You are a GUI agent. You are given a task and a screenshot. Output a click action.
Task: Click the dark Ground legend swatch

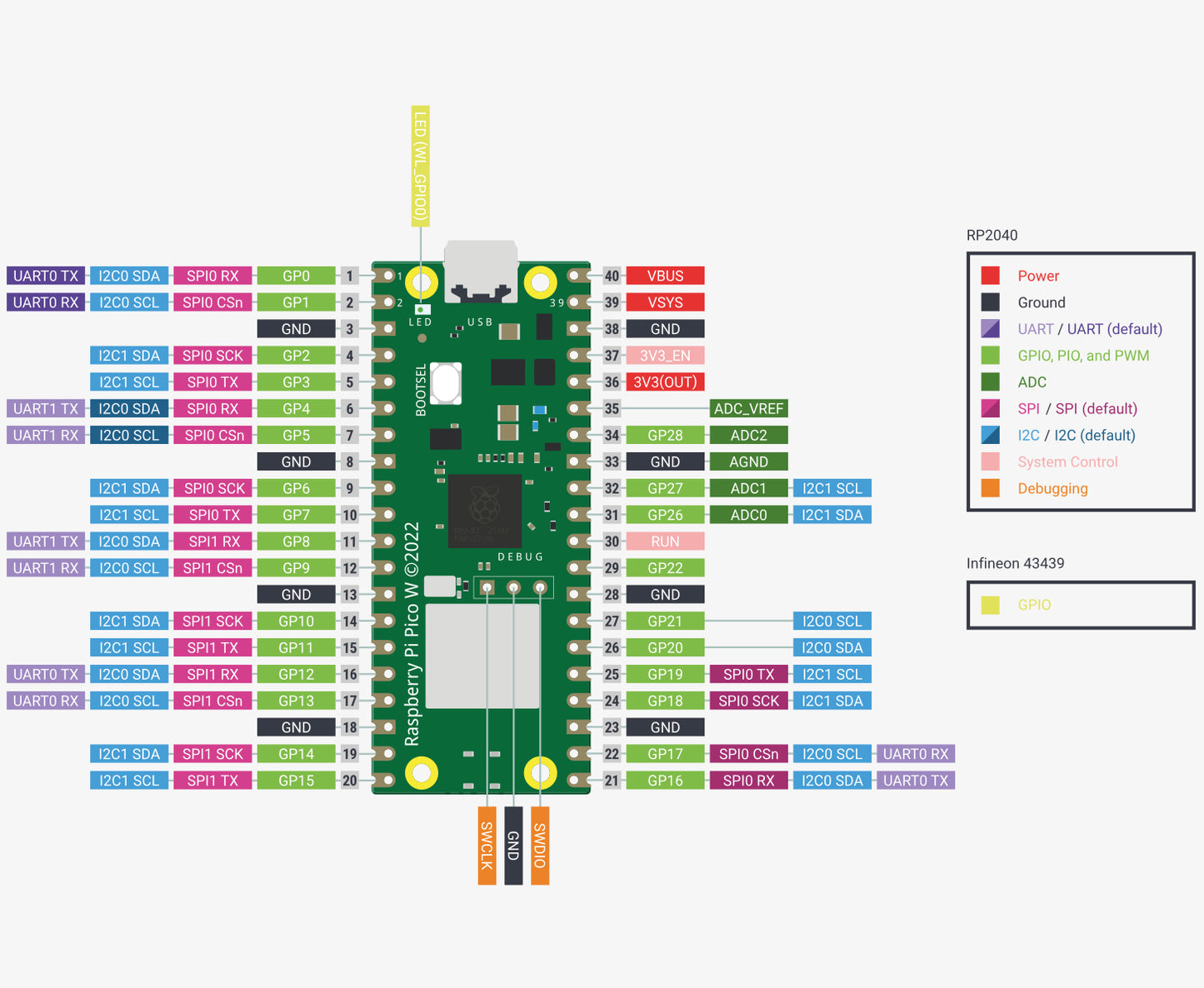pos(990,302)
